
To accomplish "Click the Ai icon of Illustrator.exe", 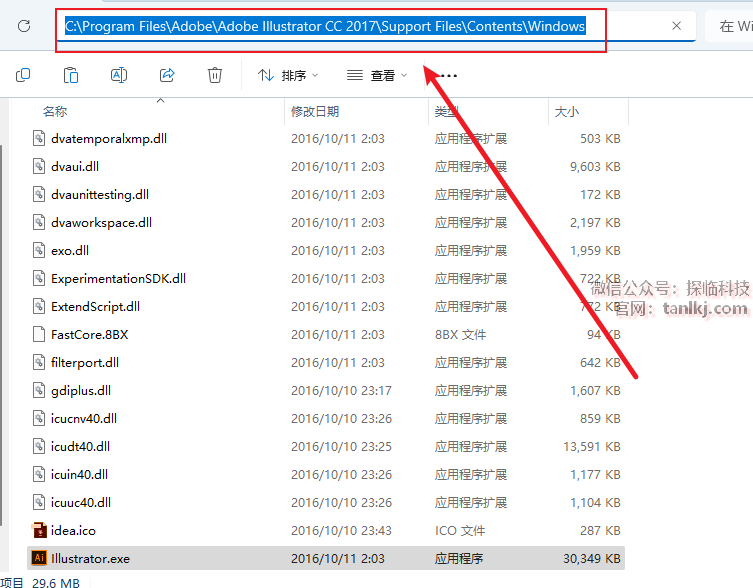I will 39,558.
